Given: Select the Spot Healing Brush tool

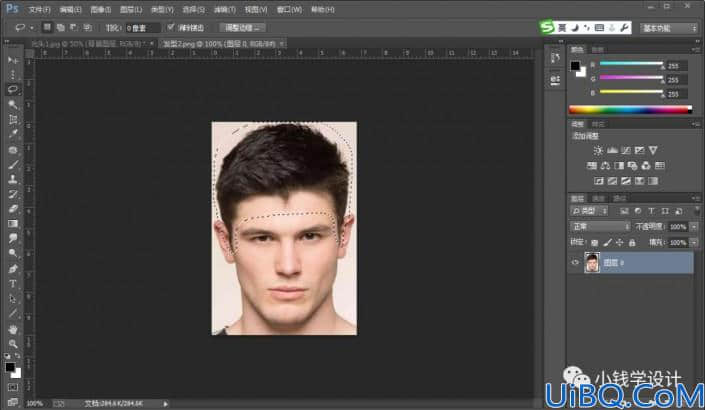Looking at the screenshot, I should click(x=13, y=150).
